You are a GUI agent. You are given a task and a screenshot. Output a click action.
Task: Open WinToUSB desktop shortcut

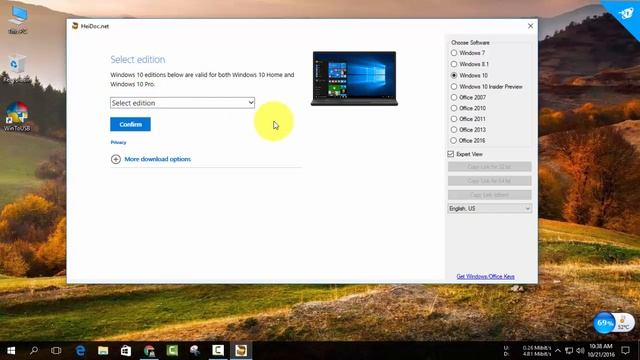tap(17, 116)
